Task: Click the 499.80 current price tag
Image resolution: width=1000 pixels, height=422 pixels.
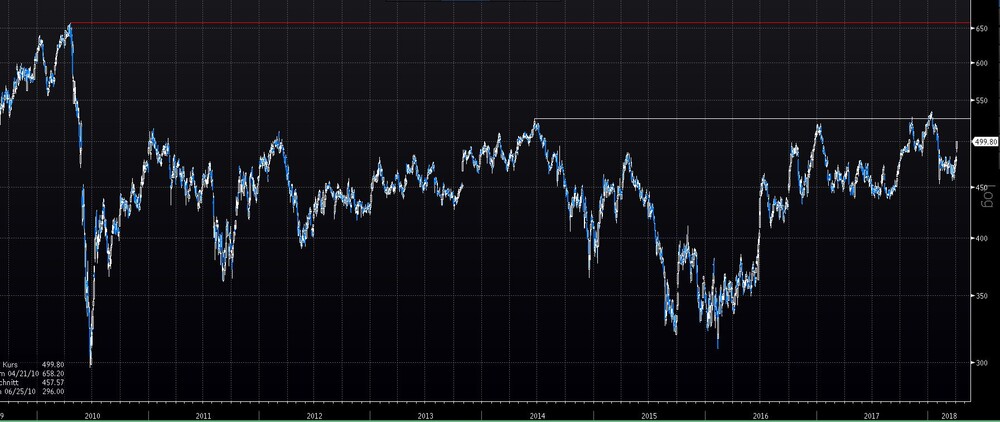Action: pos(985,142)
